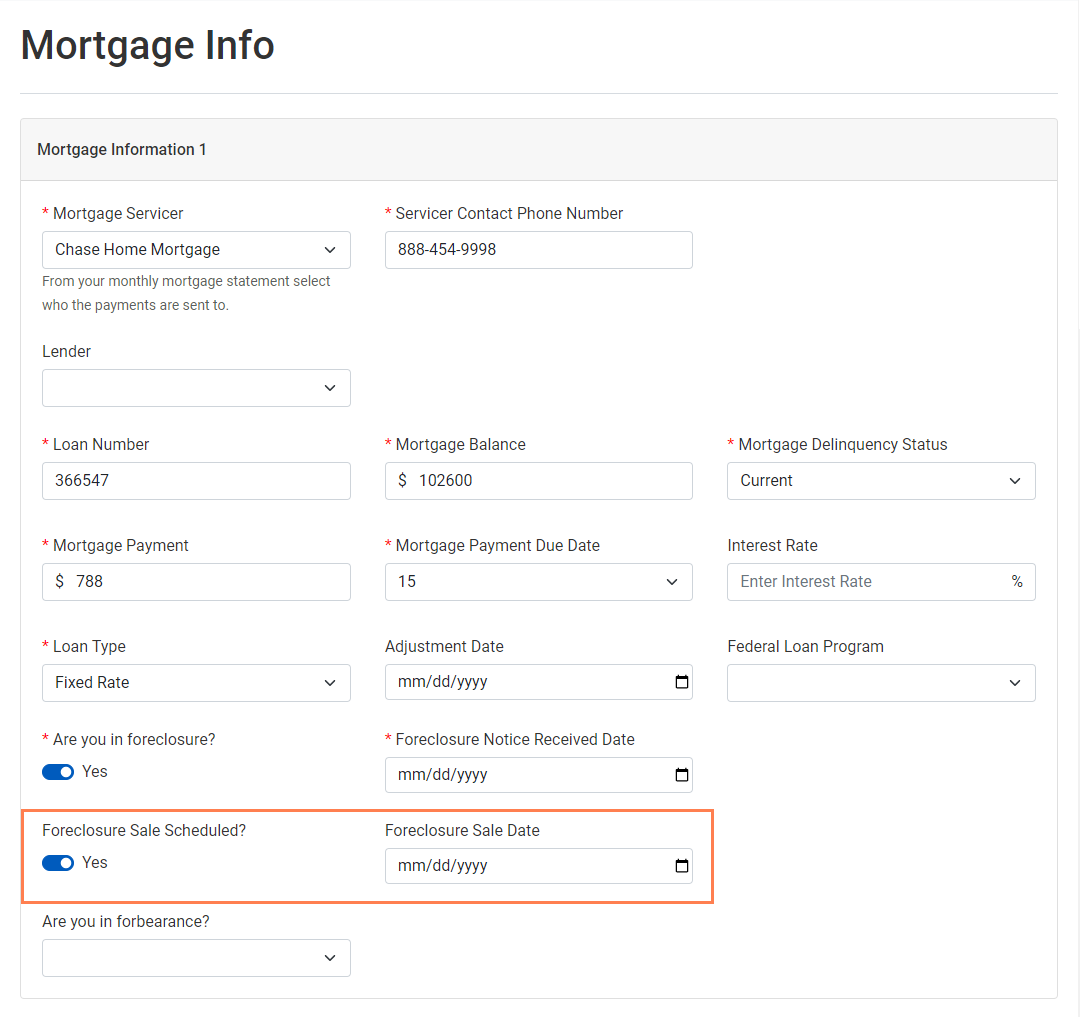Image resolution: width=1080 pixels, height=1017 pixels.
Task: Open the Foreclosure Notice Received Date calendar icon
Action: pyautogui.click(x=681, y=774)
